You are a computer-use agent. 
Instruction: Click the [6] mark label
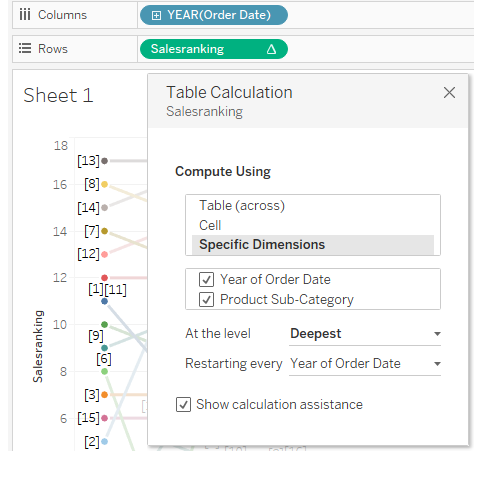pos(104,359)
